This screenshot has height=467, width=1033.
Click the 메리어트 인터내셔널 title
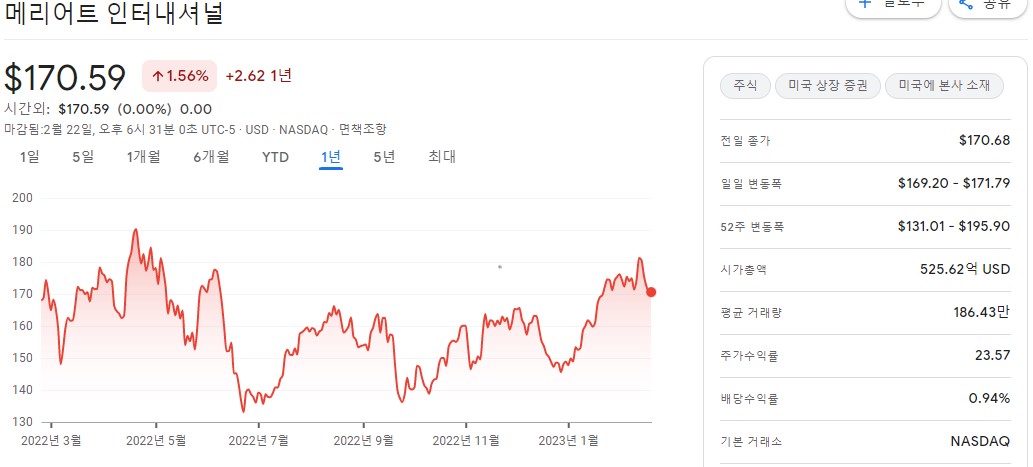click(113, 14)
